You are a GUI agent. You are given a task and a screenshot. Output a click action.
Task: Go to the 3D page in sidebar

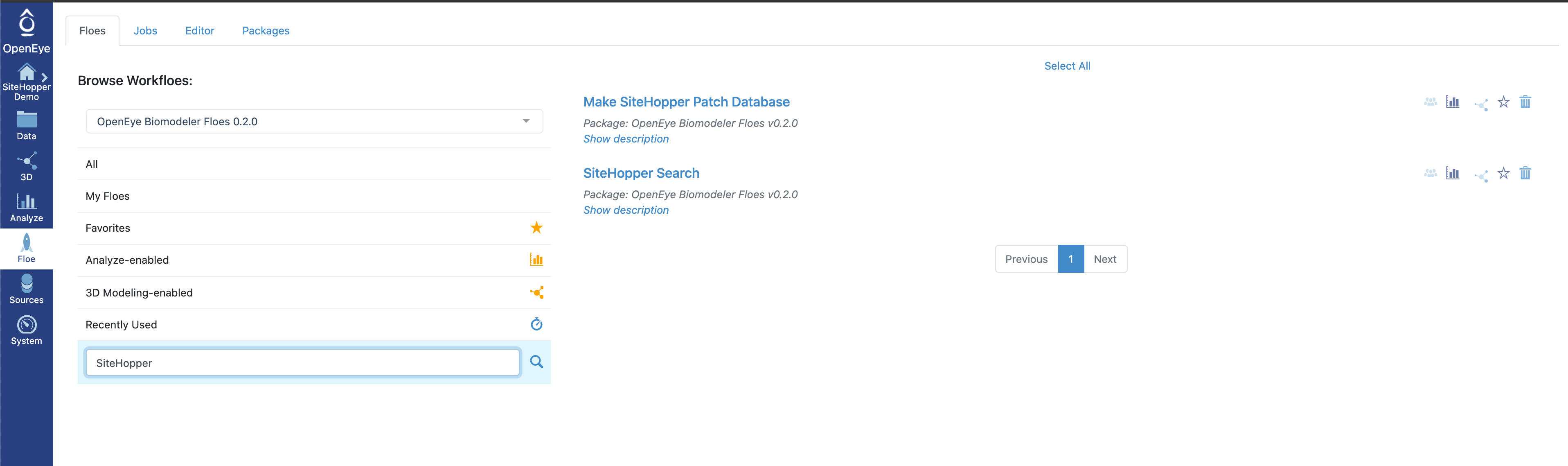point(27,166)
